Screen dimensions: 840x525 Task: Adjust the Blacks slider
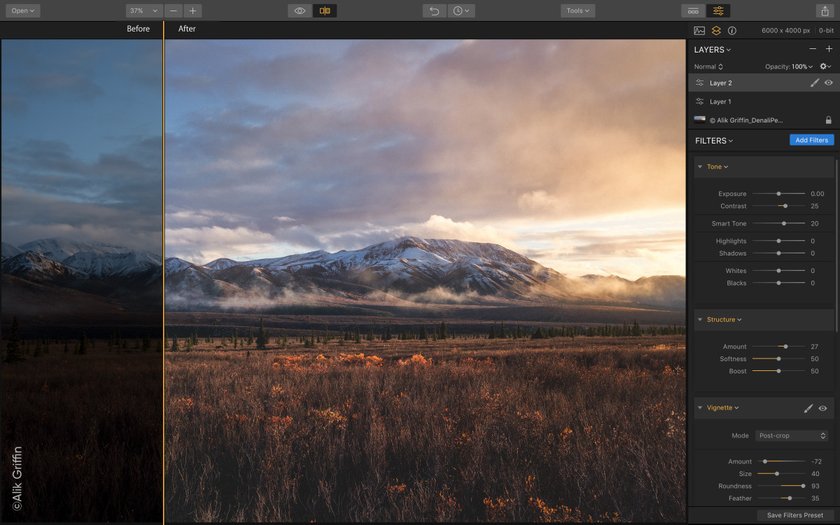coord(778,283)
